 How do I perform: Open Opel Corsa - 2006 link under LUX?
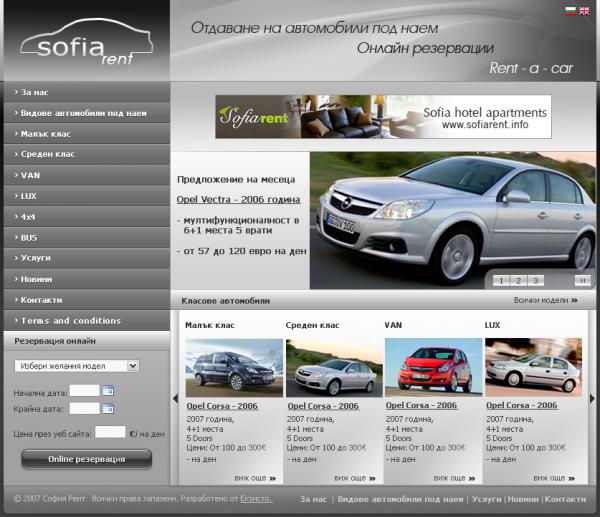coord(522,405)
